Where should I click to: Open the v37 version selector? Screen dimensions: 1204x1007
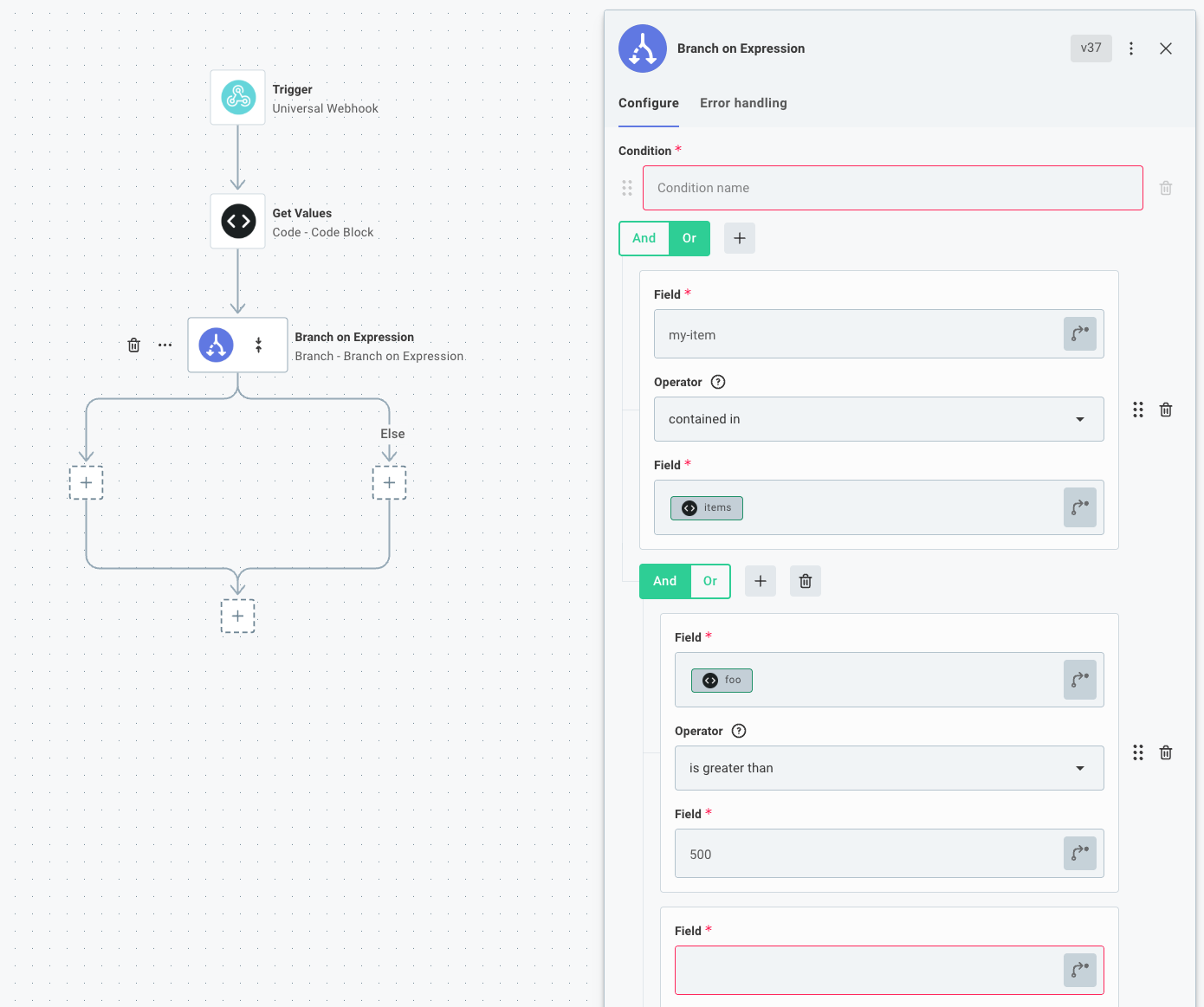tap(1091, 48)
